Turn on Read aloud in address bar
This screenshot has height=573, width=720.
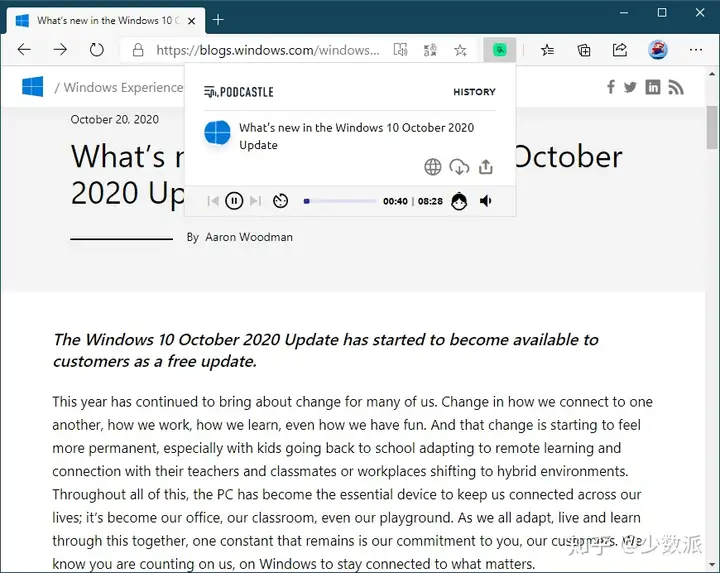click(x=400, y=50)
